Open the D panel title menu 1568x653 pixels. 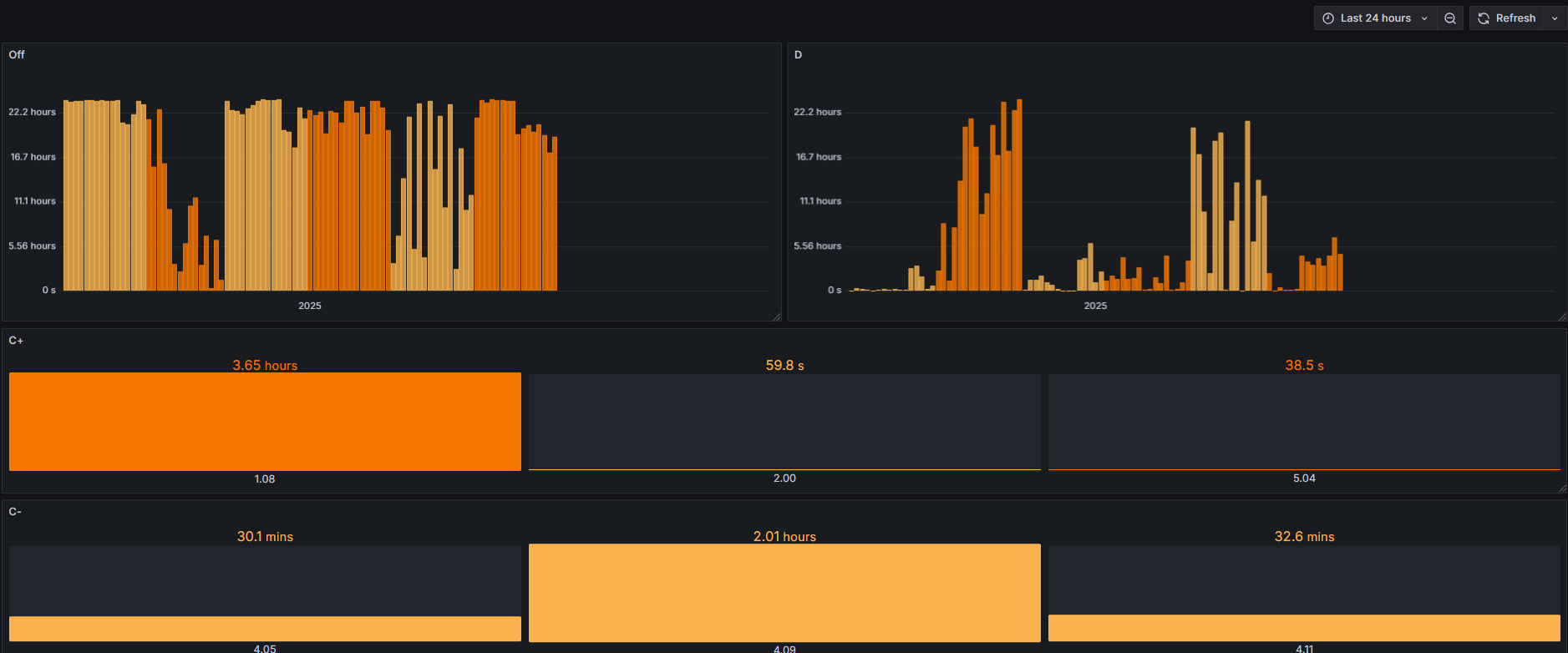pyautogui.click(x=798, y=54)
